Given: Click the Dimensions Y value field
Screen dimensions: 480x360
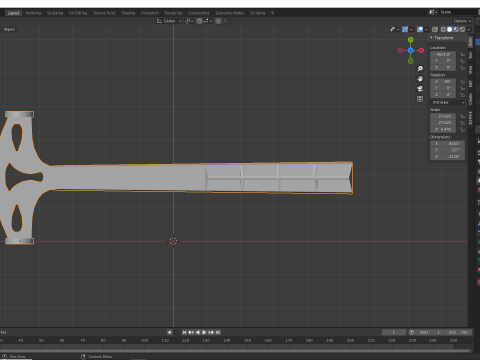Looking at the screenshot, I should [x=447, y=150].
